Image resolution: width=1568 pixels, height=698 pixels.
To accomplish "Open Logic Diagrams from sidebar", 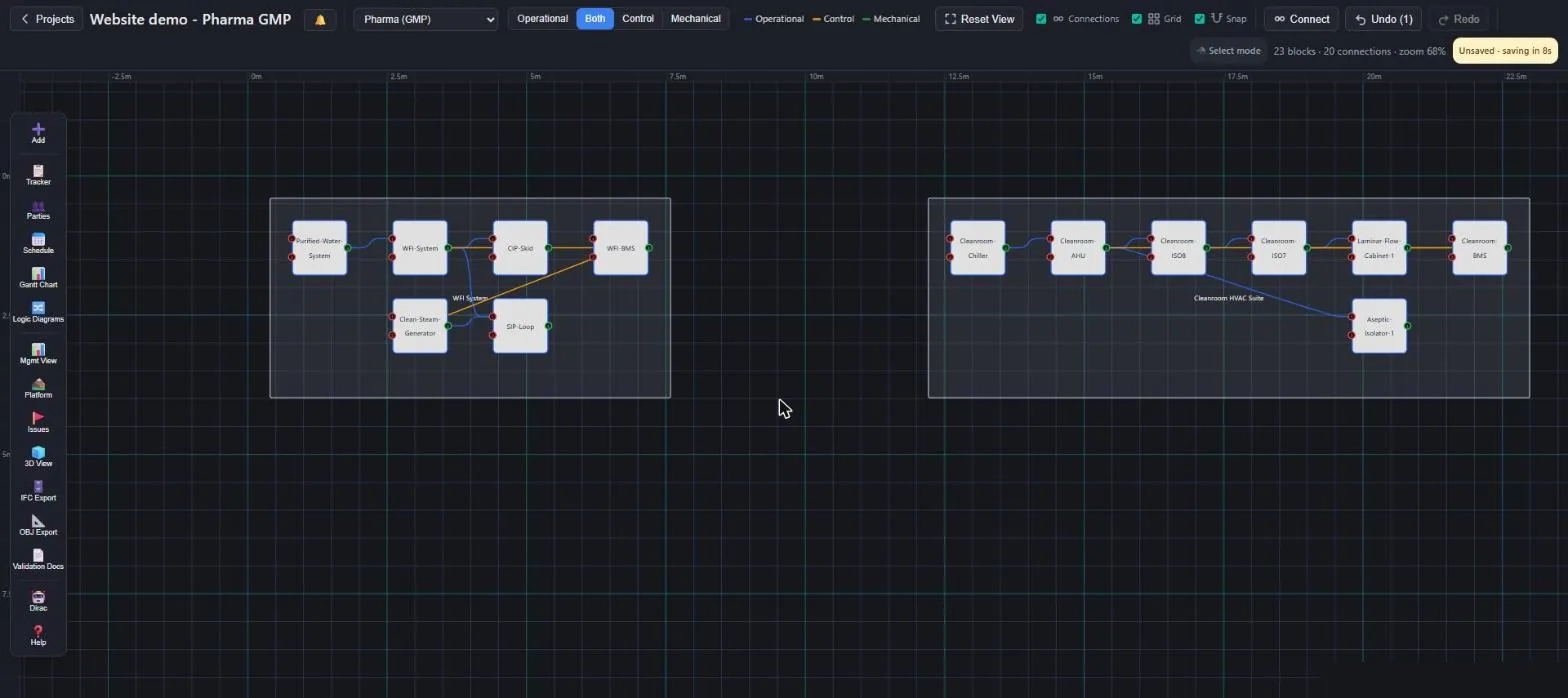I will 38,313.
